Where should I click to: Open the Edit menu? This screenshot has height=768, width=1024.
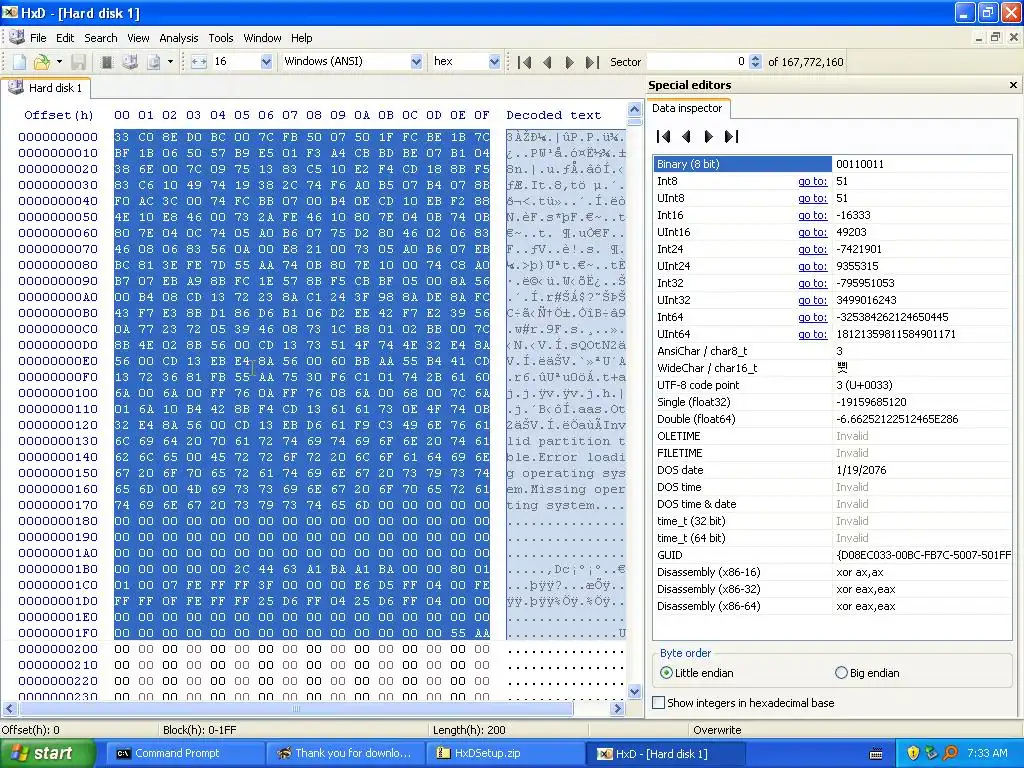65,38
